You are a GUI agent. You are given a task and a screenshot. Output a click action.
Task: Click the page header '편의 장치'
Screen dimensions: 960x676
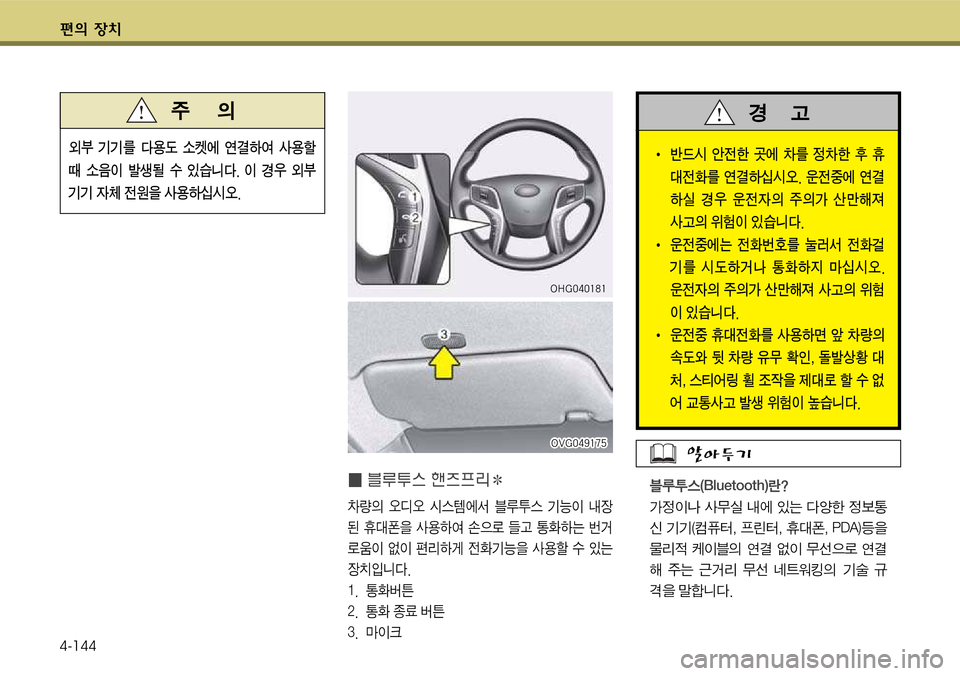point(91,29)
